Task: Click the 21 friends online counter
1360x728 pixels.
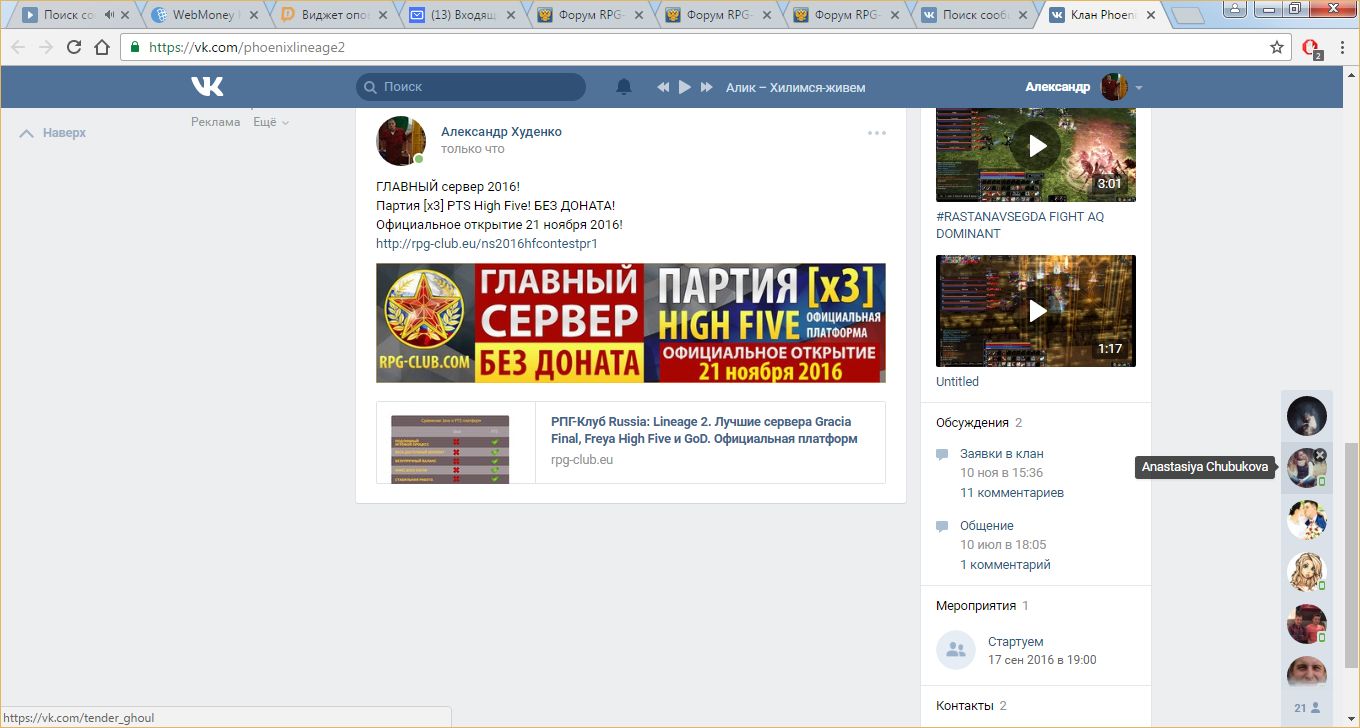Action: coord(1306,708)
